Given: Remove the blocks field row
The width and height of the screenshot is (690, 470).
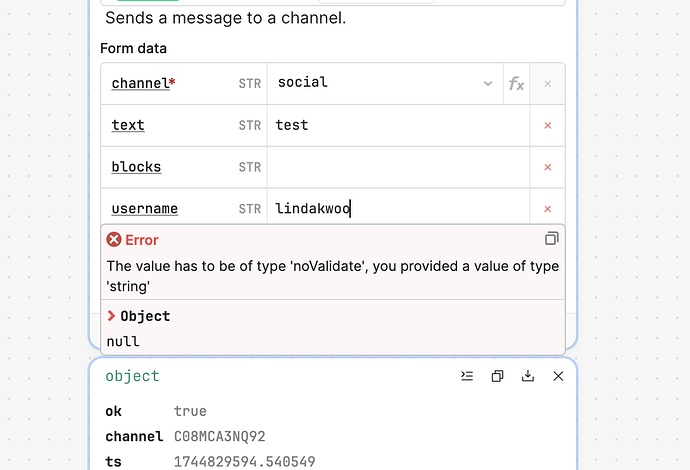Looking at the screenshot, I should pos(547,167).
